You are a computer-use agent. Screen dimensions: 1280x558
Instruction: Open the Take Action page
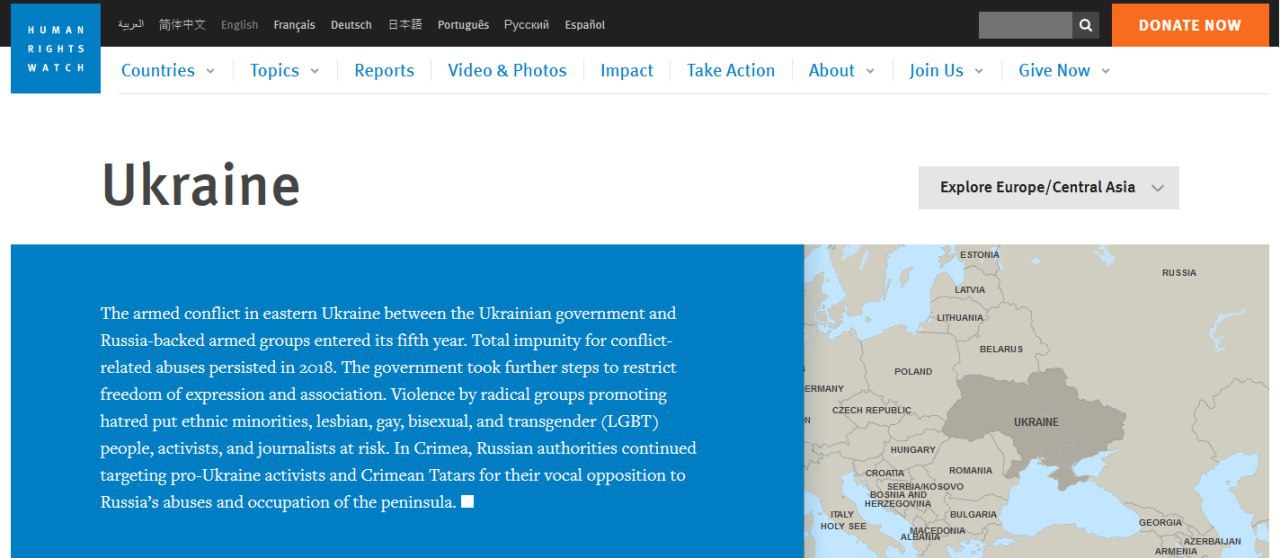coord(730,70)
